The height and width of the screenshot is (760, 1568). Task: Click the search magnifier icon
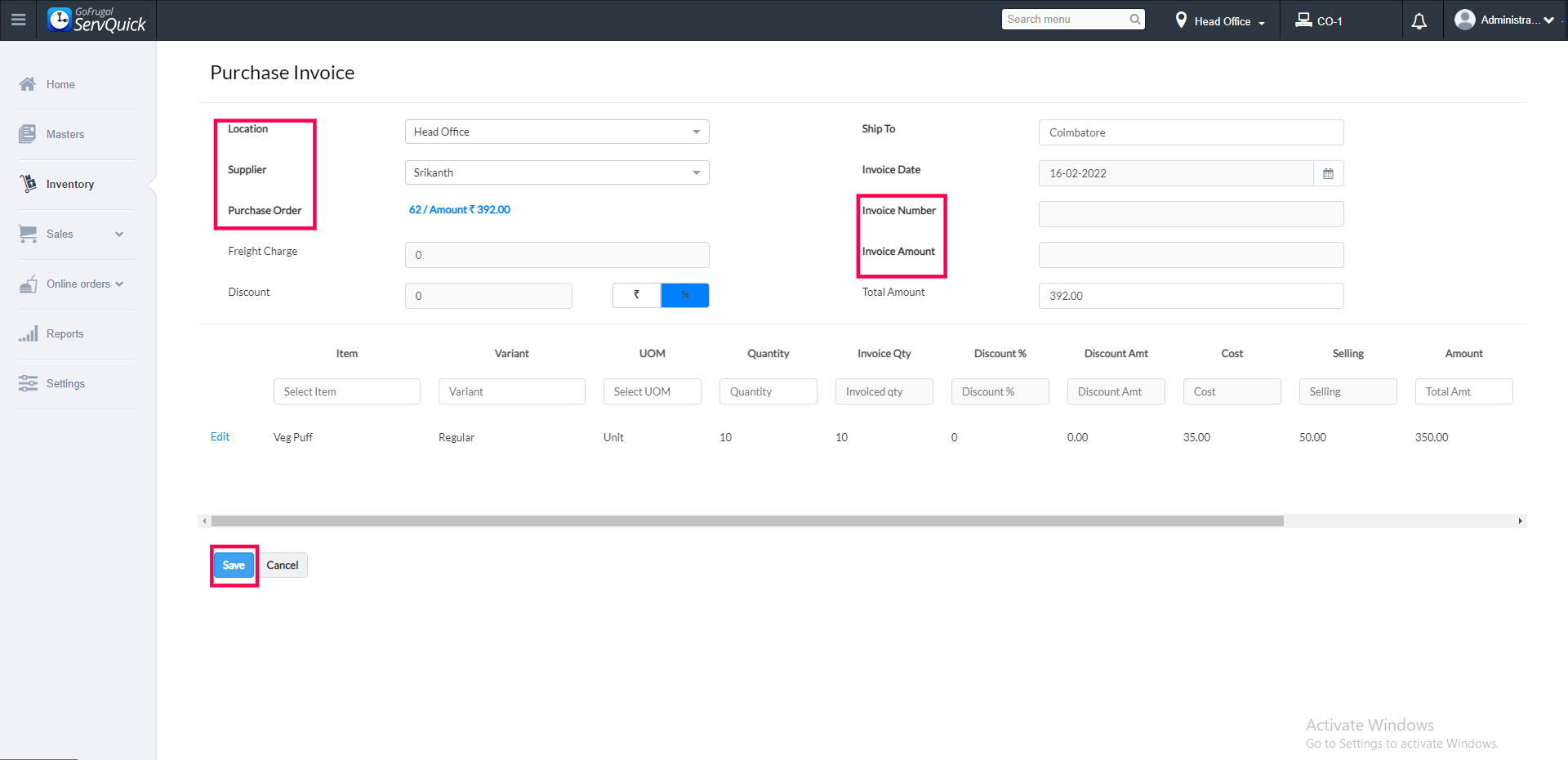(x=1135, y=20)
